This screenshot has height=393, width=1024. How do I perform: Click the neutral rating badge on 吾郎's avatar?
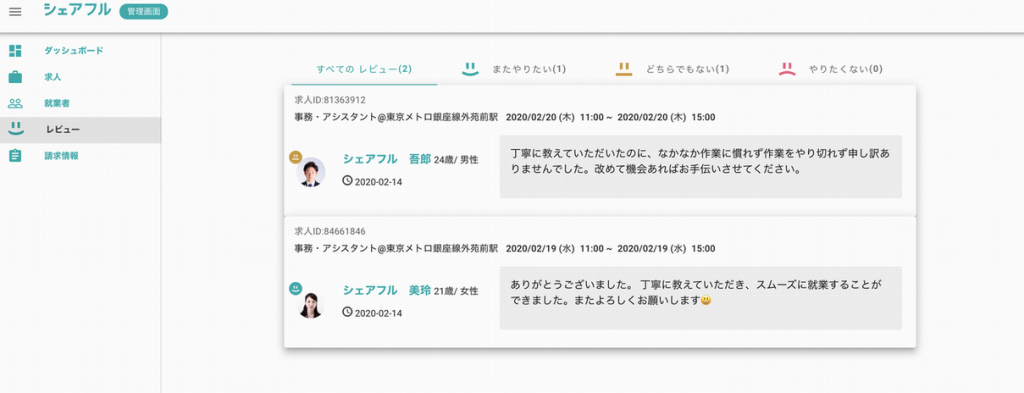click(x=296, y=157)
